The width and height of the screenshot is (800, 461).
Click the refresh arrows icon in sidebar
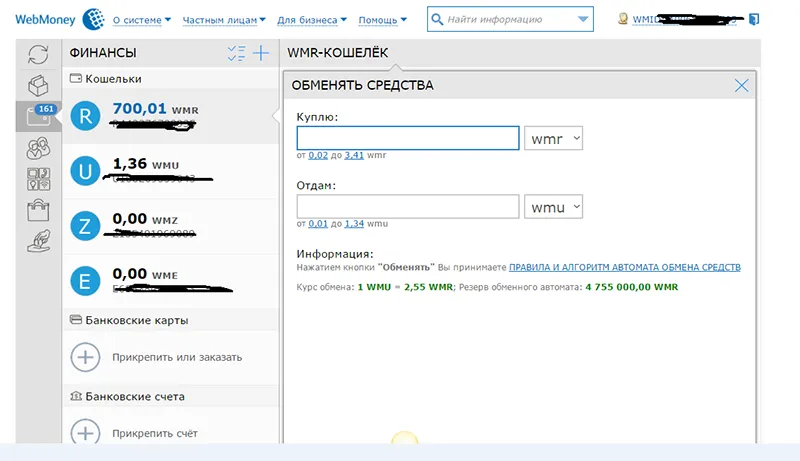pyautogui.click(x=38, y=55)
